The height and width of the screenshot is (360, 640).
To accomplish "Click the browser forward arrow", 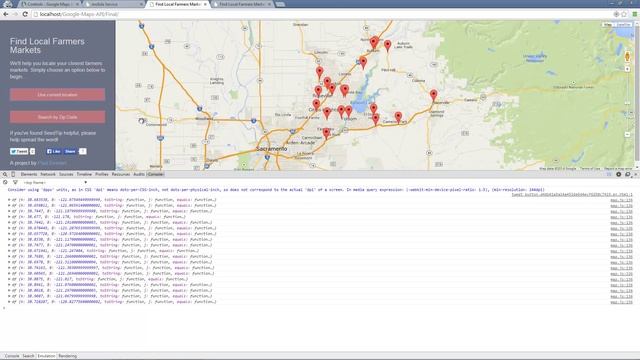I will click(x=15, y=14).
